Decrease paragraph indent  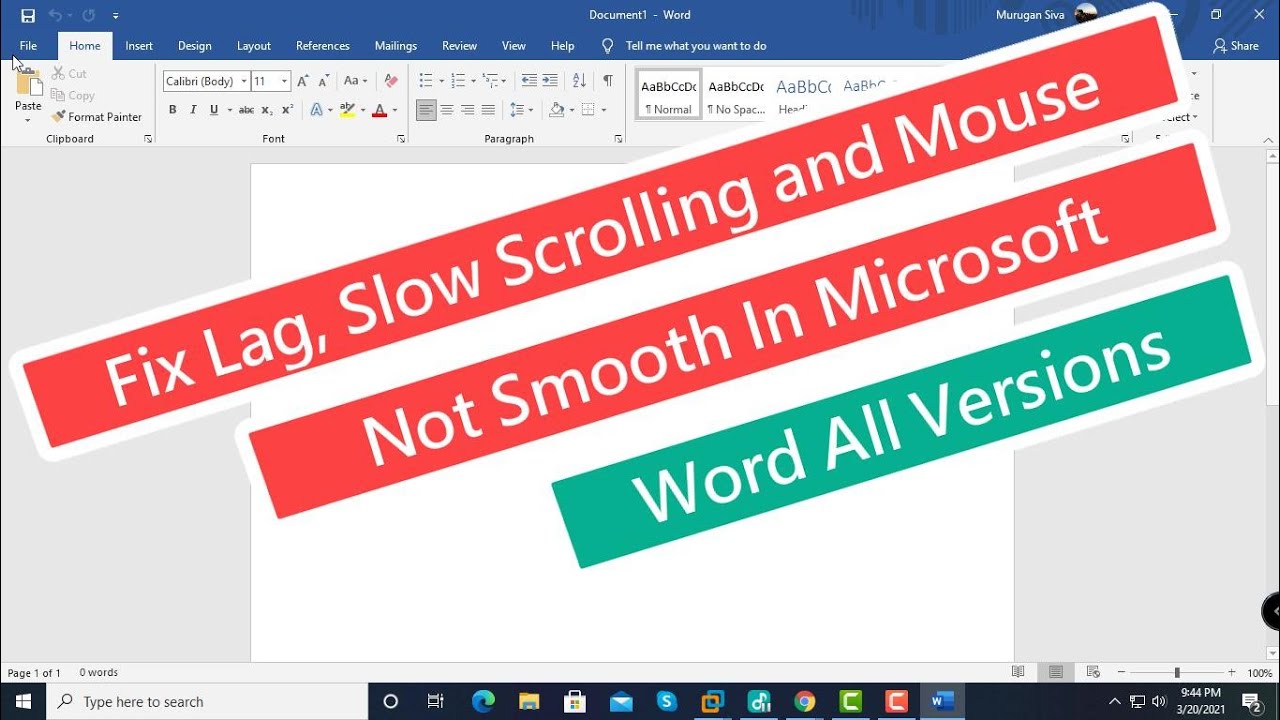pyautogui.click(x=529, y=81)
